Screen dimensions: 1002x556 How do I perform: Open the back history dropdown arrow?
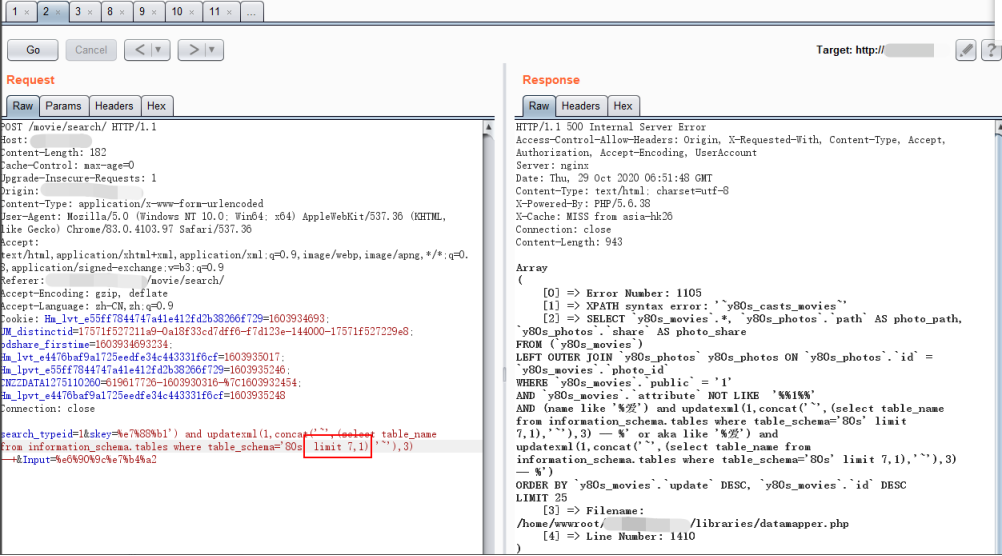[159, 50]
